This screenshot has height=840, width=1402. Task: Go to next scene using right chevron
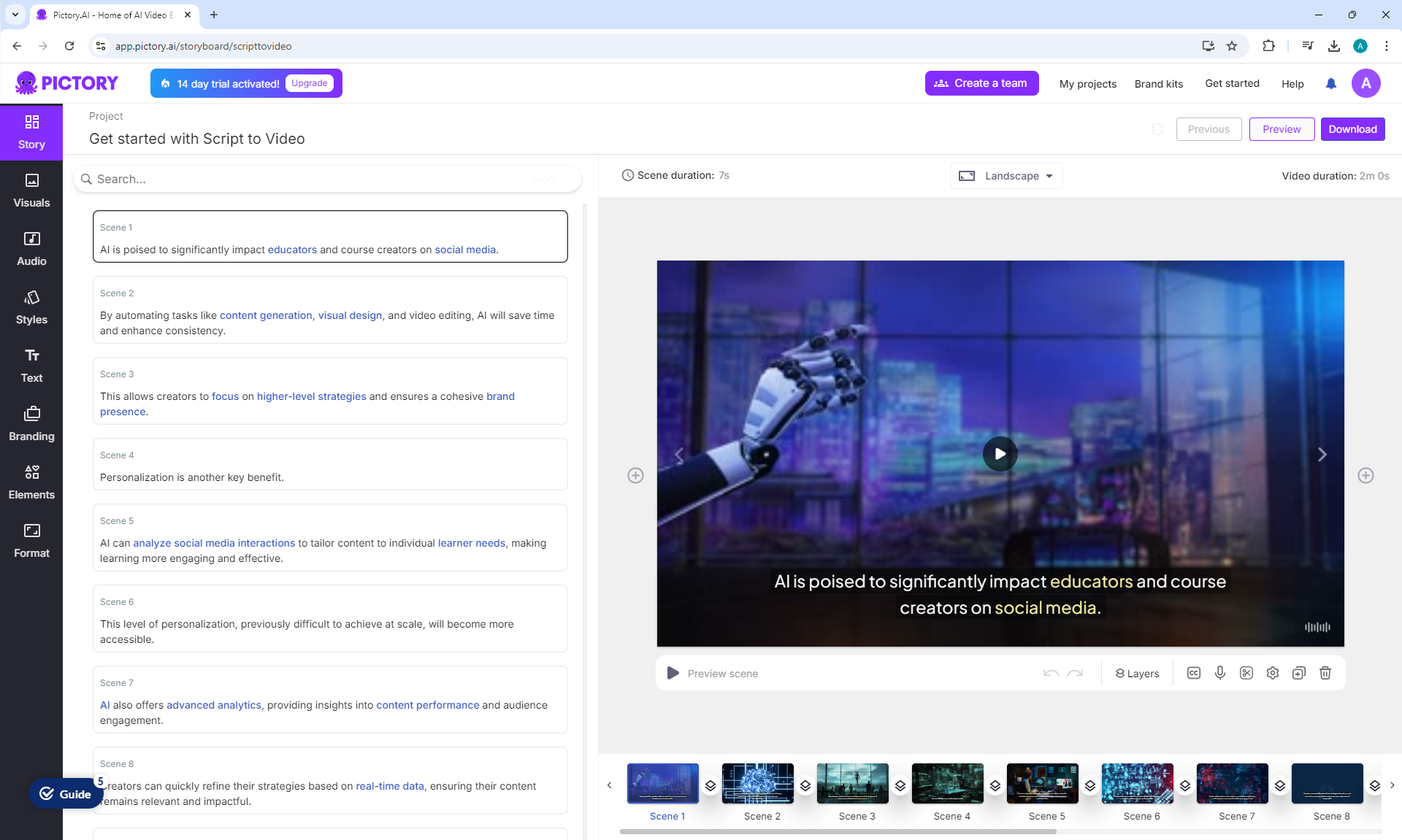click(1322, 455)
